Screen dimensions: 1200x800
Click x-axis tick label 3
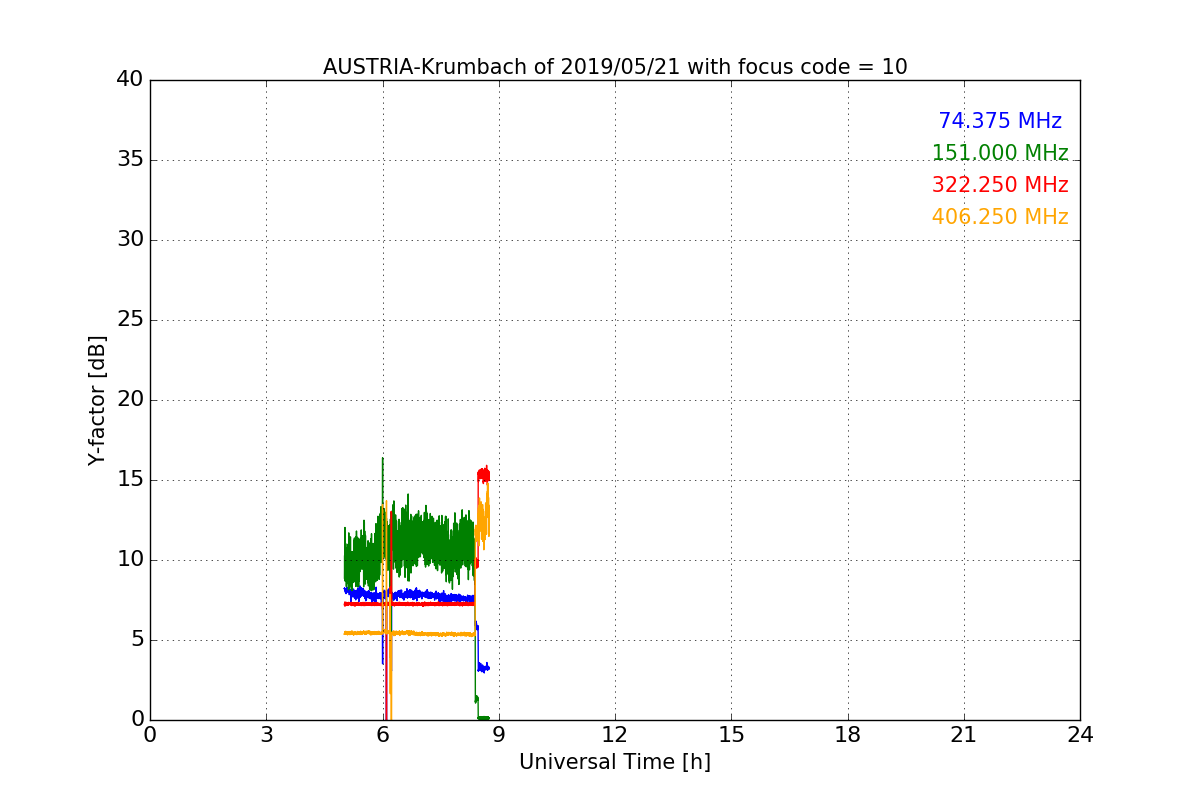[x=266, y=735]
